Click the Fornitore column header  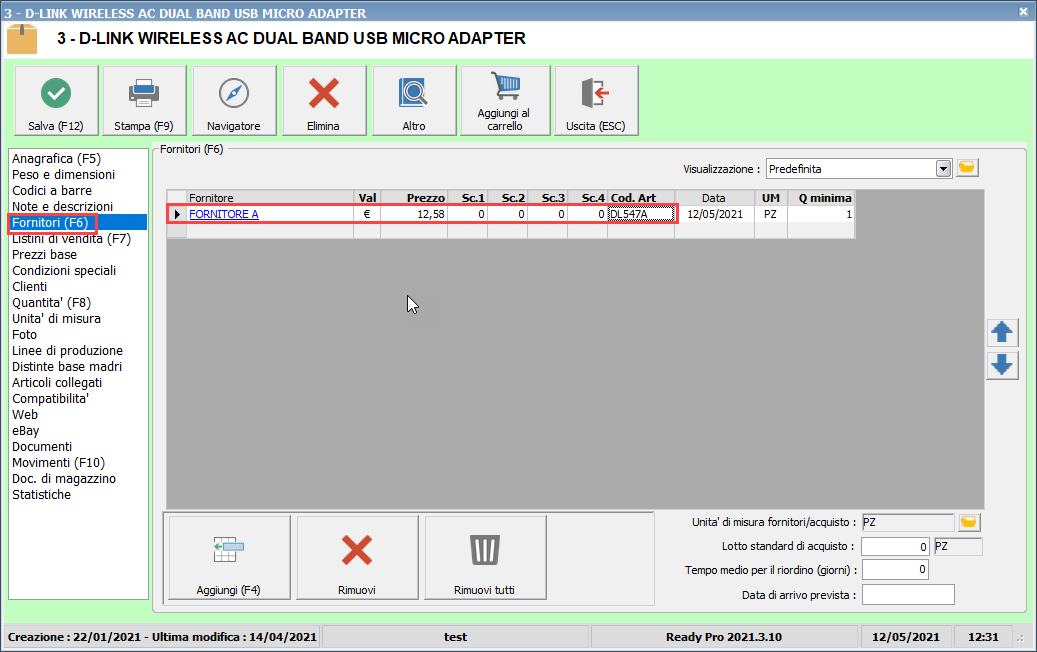pos(270,198)
